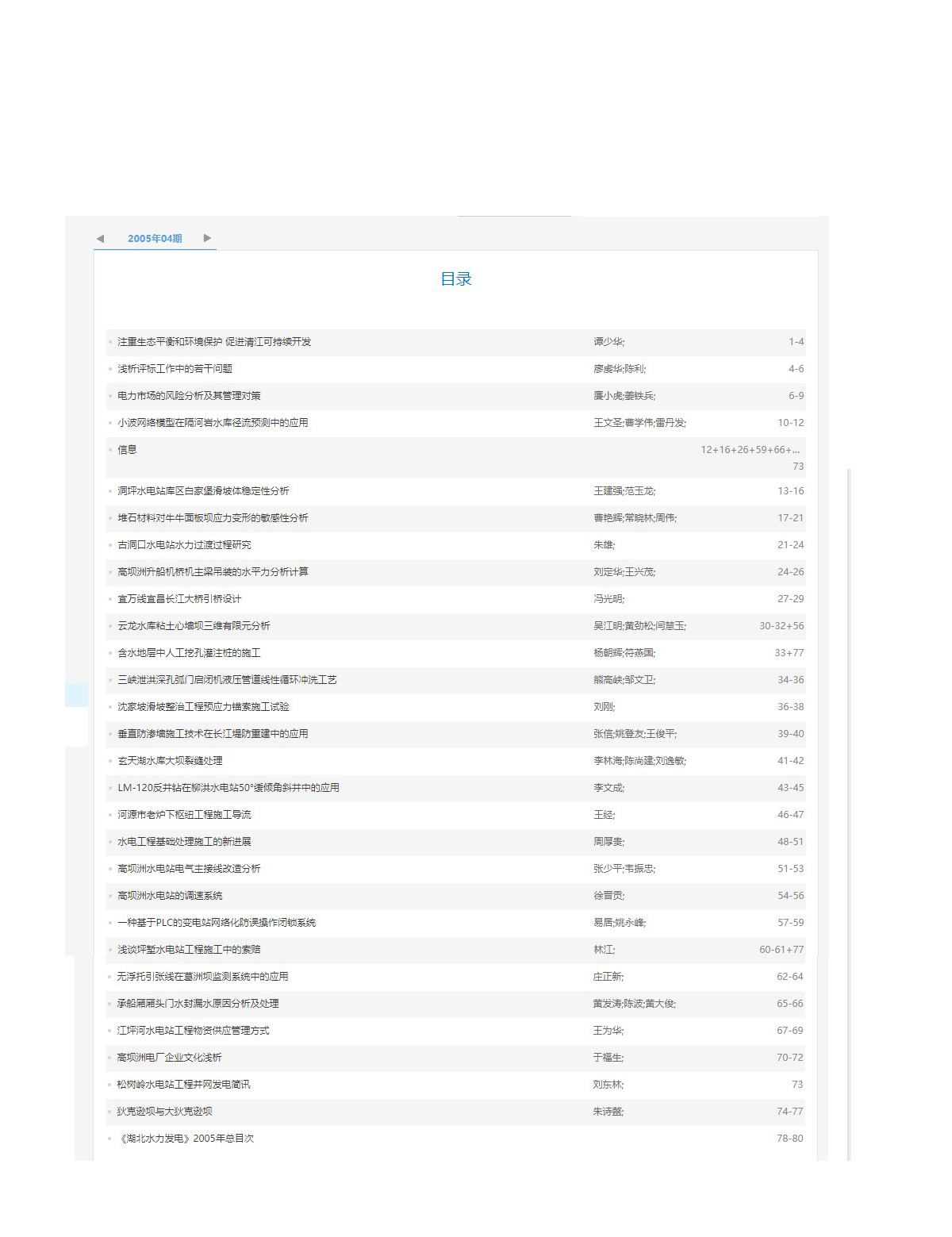Open article 堆石材料对牛牛面板坝应力变形的敏感性分析

pos(213,518)
